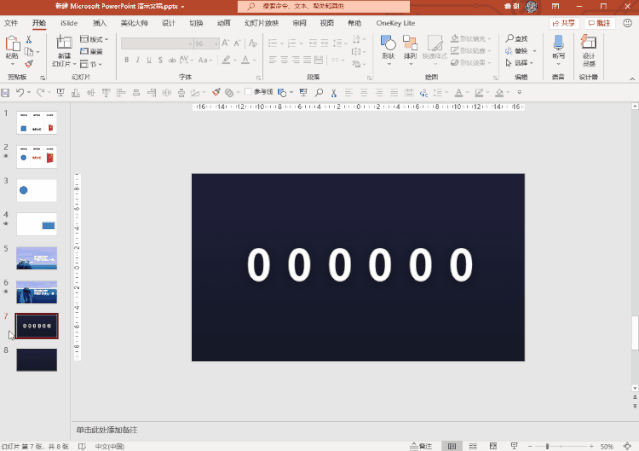Screen dimensions: 639x451
Task: Toggle the Guides (参考线) checkbox
Action: [x=248, y=92]
